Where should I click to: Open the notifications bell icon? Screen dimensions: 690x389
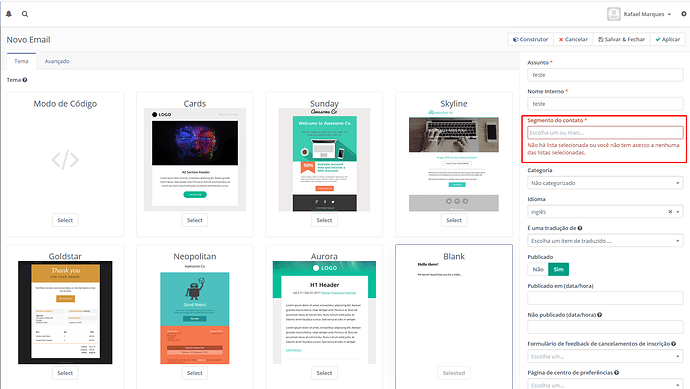9,14
